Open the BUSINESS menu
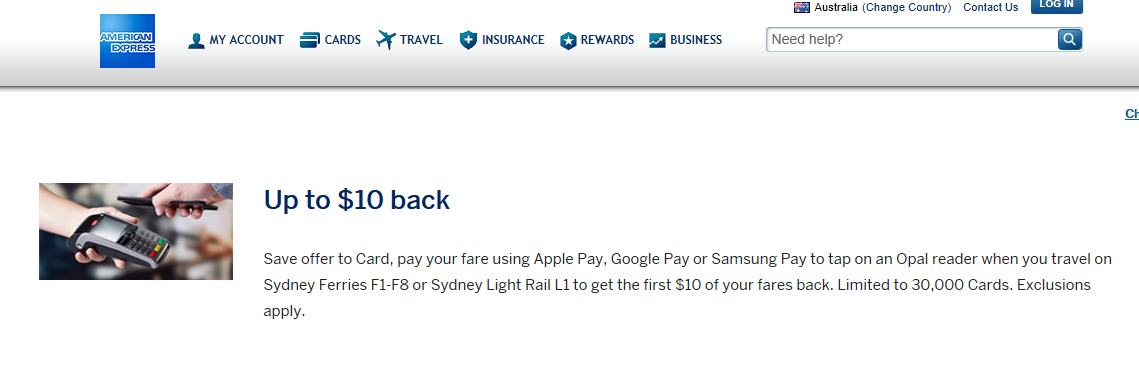 [696, 40]
